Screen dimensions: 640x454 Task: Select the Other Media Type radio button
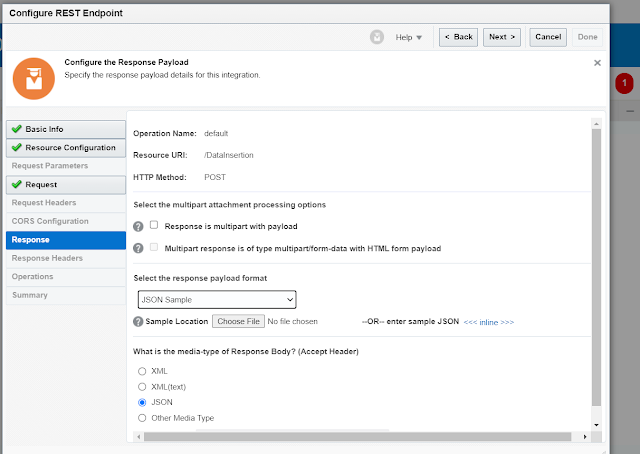point(142,418)
